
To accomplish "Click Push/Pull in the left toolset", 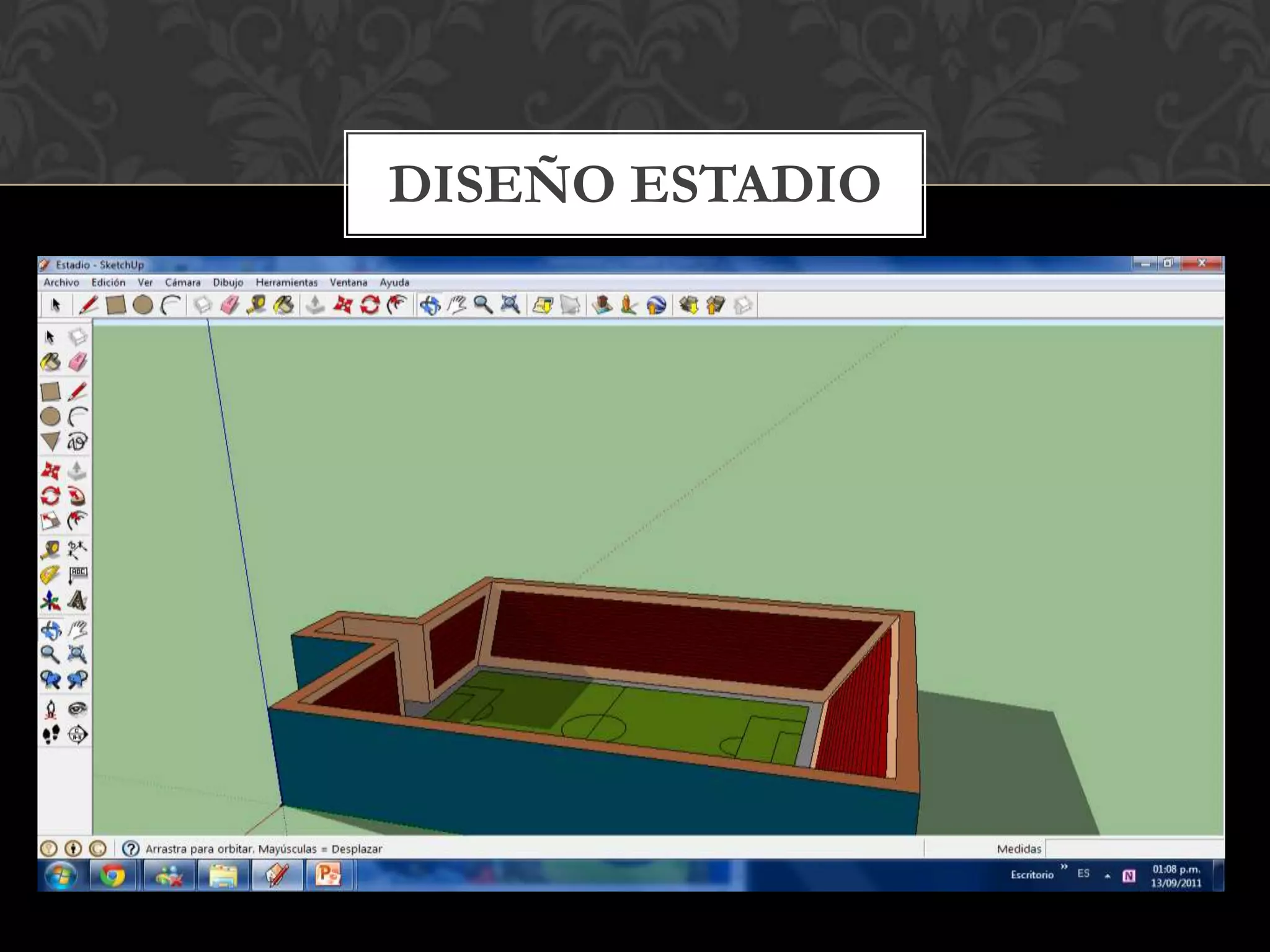I will [x=77, y=470].
